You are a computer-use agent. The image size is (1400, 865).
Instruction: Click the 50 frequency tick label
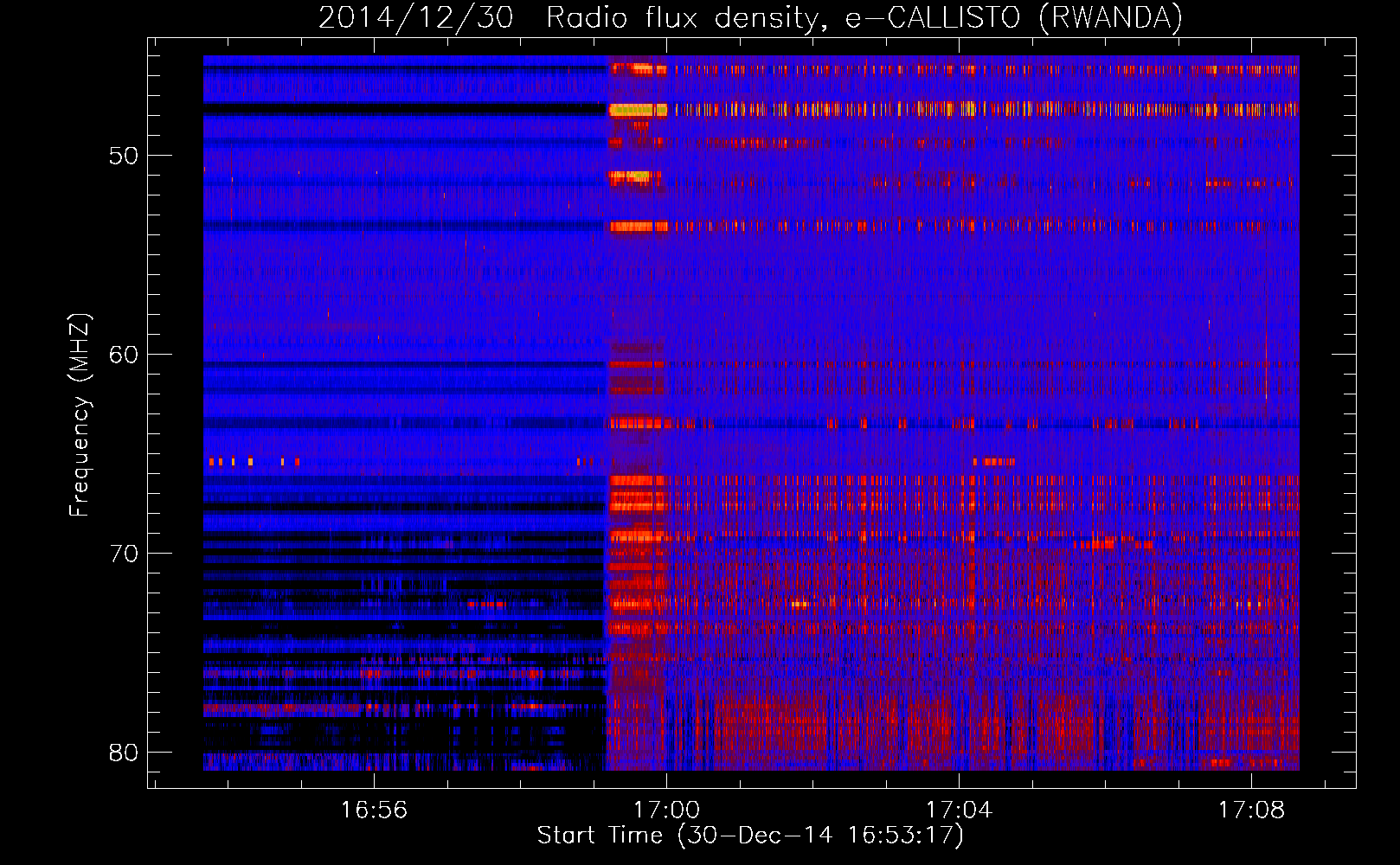pyautogui.click(x=124, y=157)
